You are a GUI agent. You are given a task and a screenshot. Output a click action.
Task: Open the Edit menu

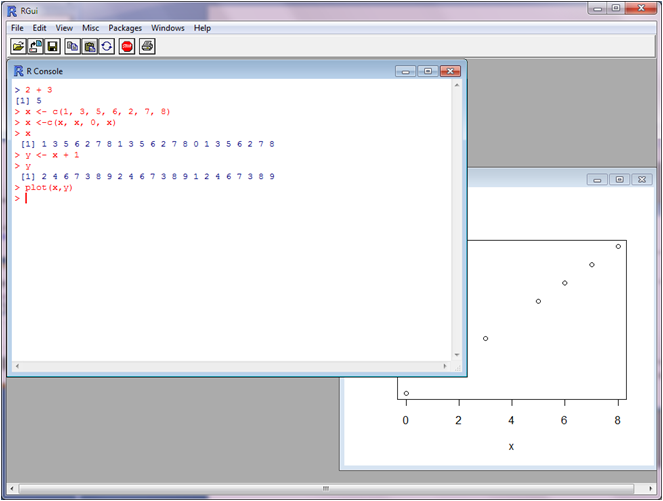(39, 28)
